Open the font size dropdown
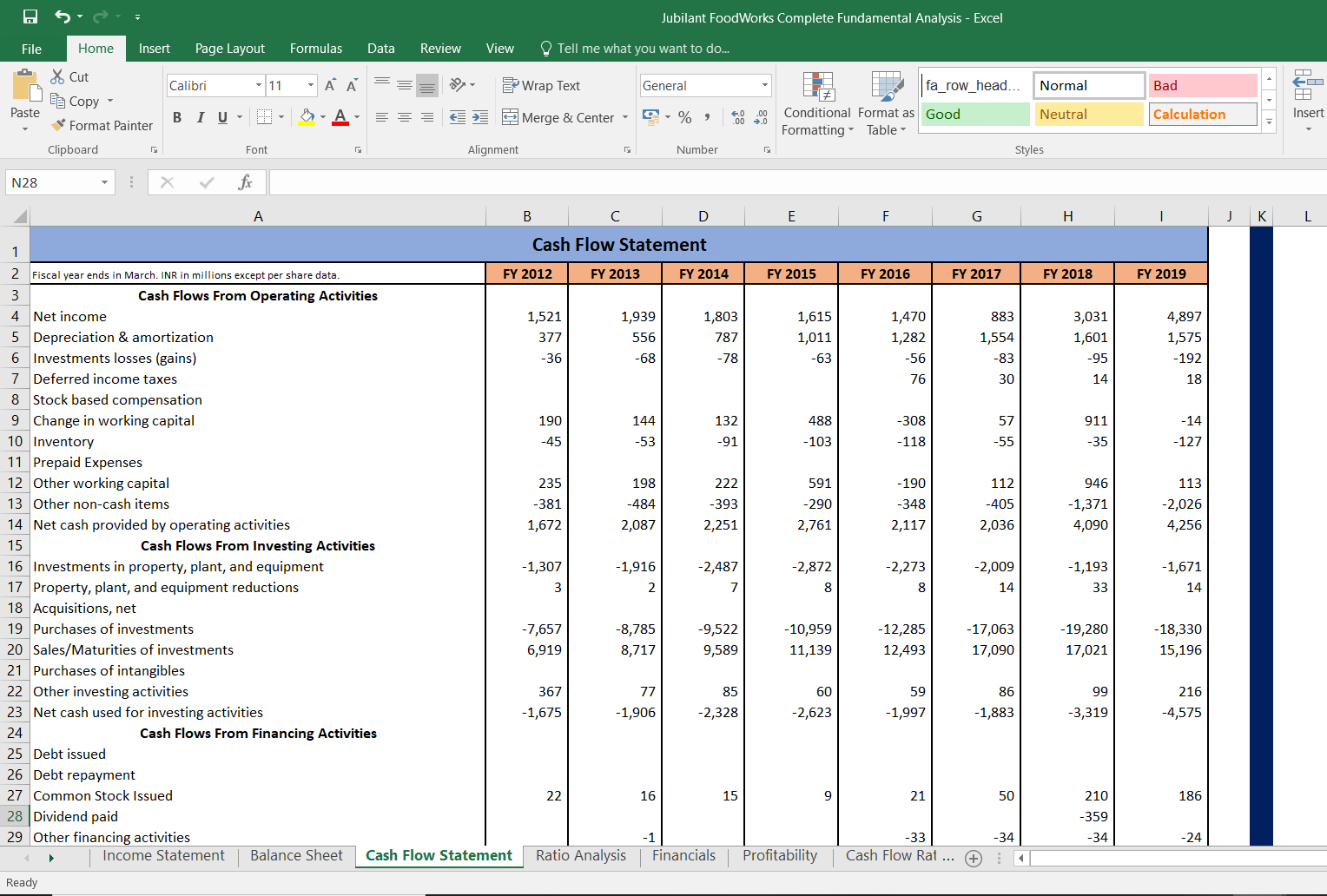The height and width of the screenshot is (896, 1327). [x=311, y=85]
